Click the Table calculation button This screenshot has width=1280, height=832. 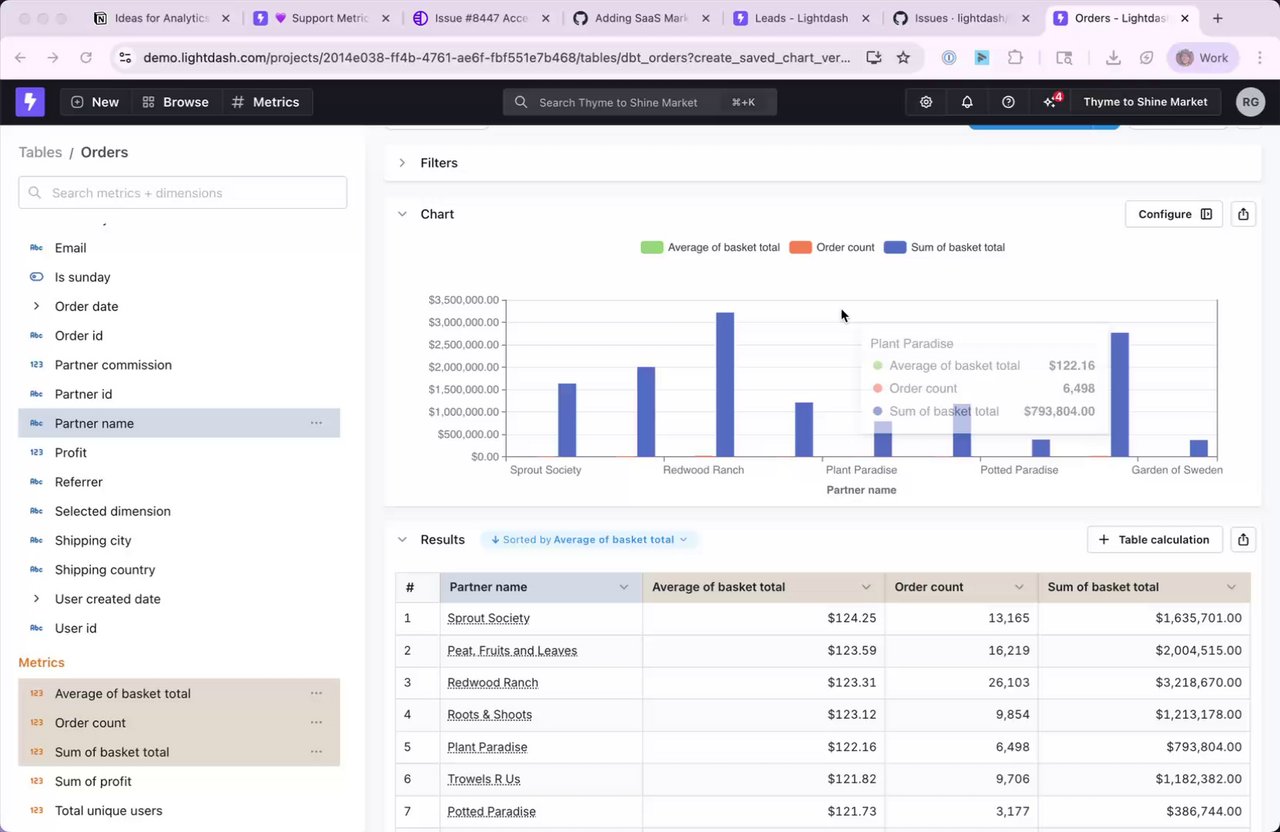coord(1155,539)
